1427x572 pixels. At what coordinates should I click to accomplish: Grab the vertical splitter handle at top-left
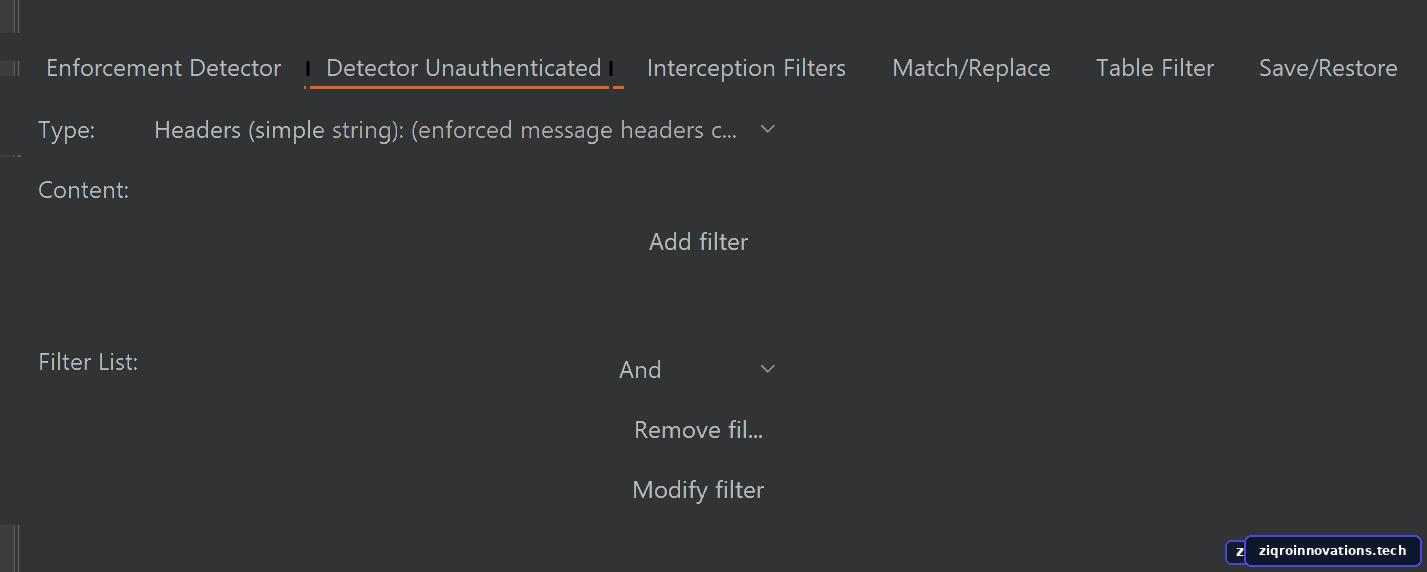17,14
